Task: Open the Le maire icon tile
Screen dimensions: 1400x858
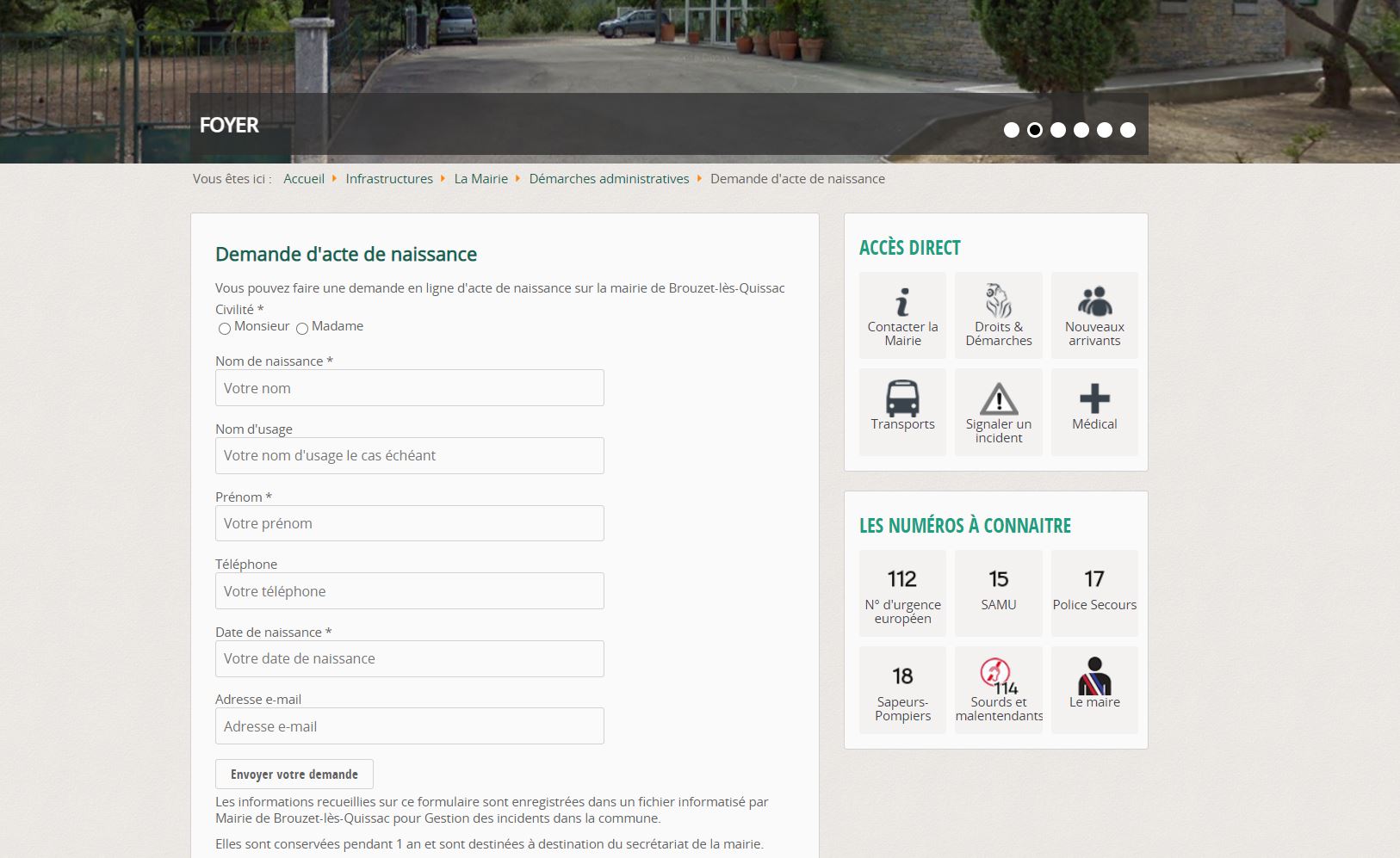Action: (1094, 690)
